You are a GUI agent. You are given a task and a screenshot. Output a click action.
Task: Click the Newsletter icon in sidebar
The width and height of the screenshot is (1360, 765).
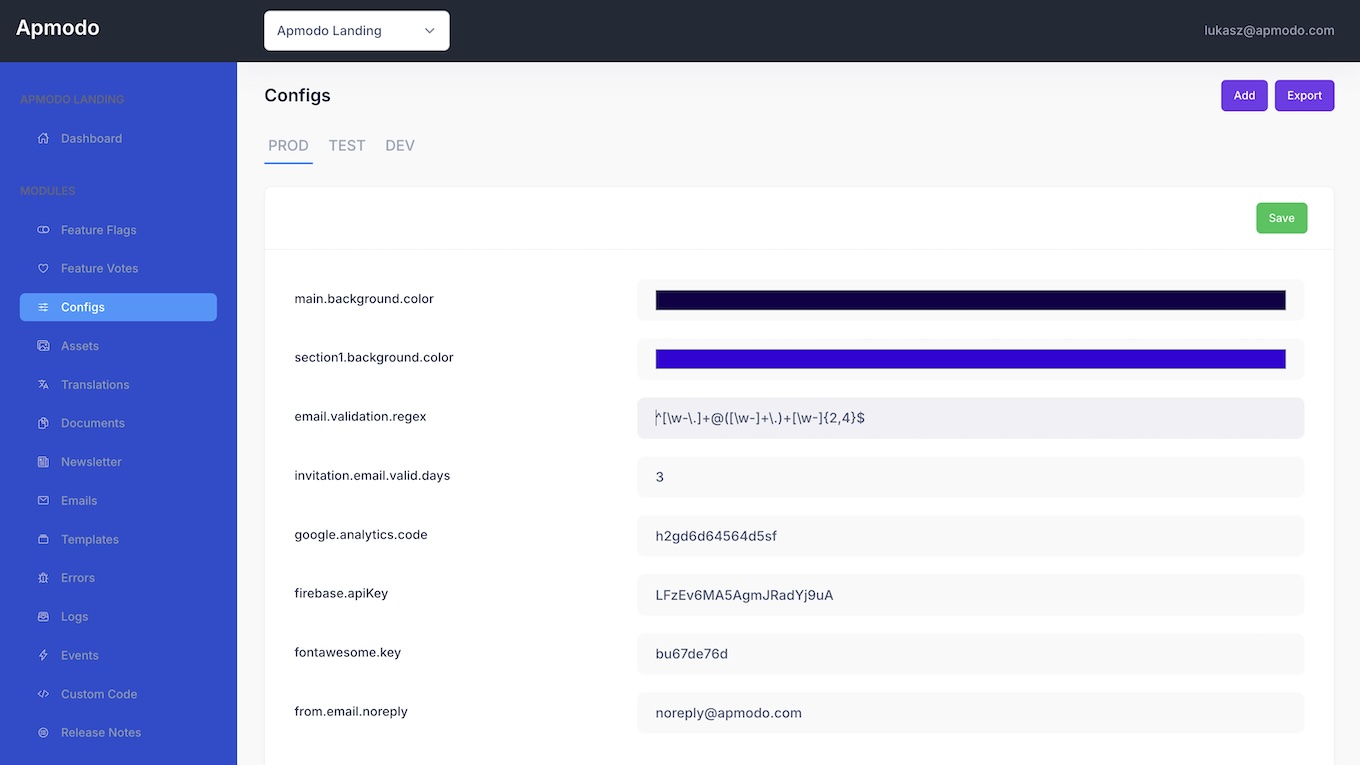coord(43,462)
